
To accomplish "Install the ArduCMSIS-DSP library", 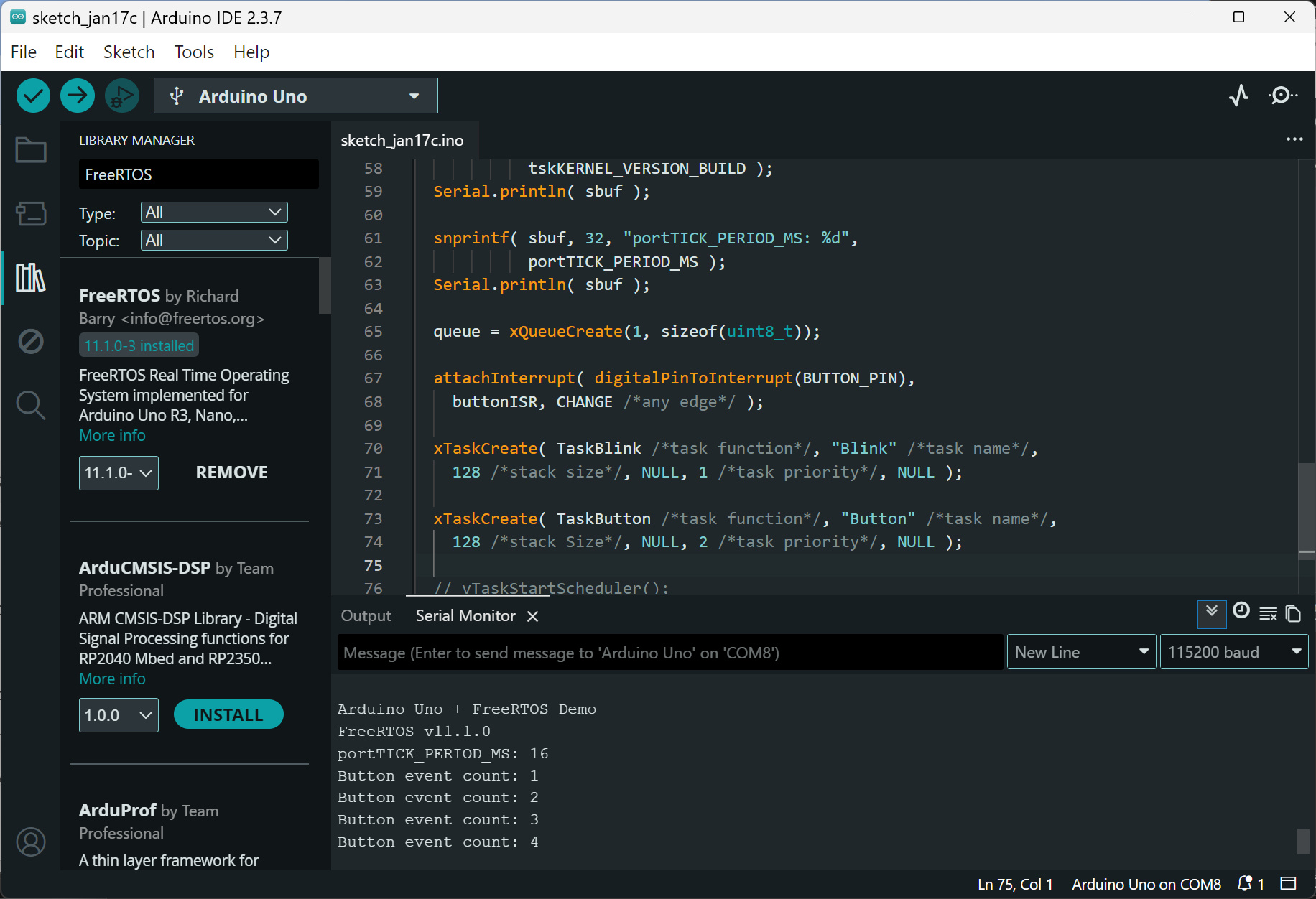I will coord(228,714).
